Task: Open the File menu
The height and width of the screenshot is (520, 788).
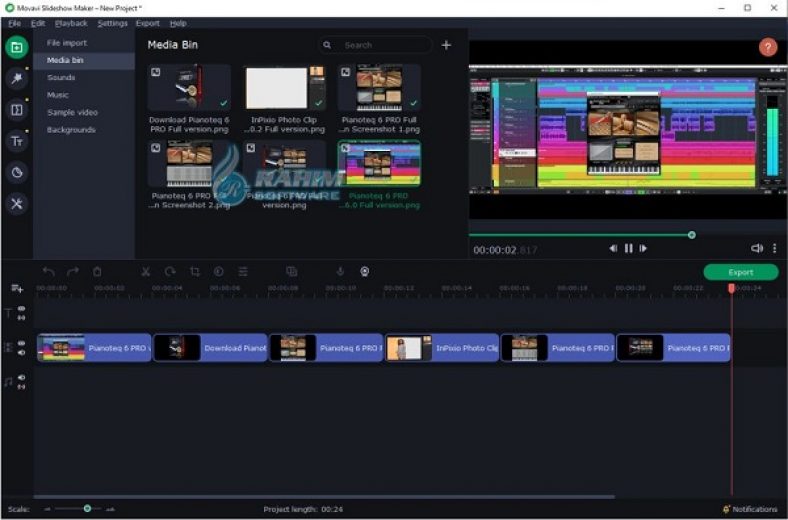Action: pyautogui.click(x=15, y=23)
